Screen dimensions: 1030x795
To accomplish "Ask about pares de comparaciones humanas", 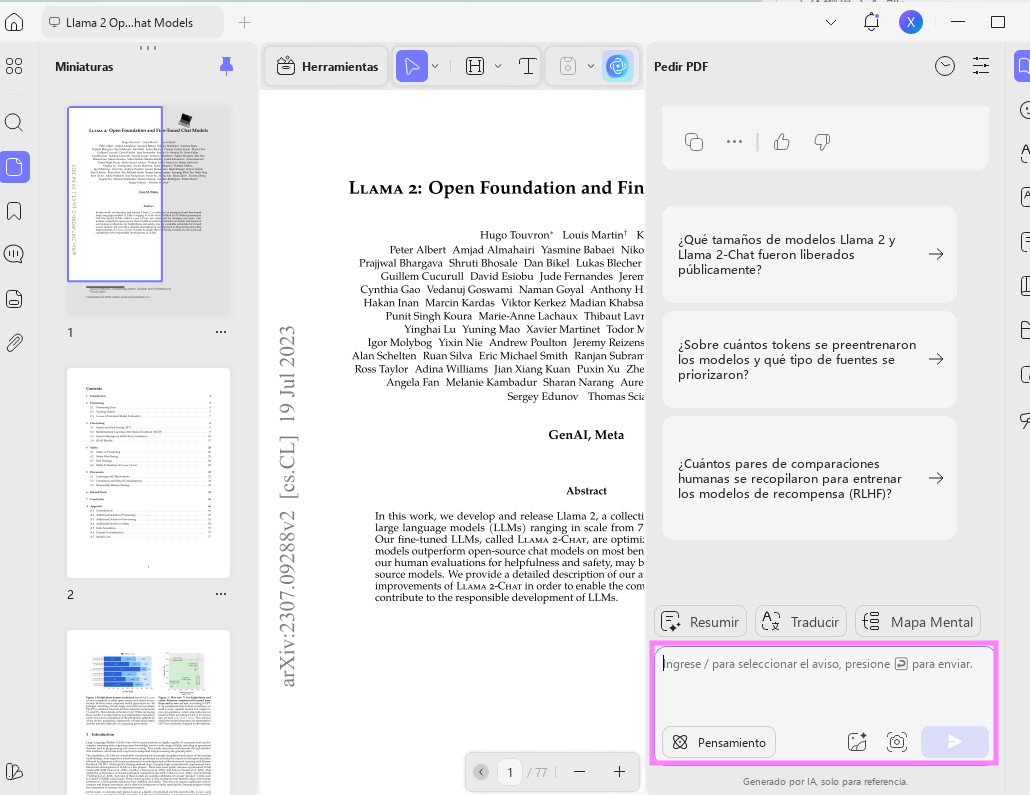I will [x=809, y=478].
